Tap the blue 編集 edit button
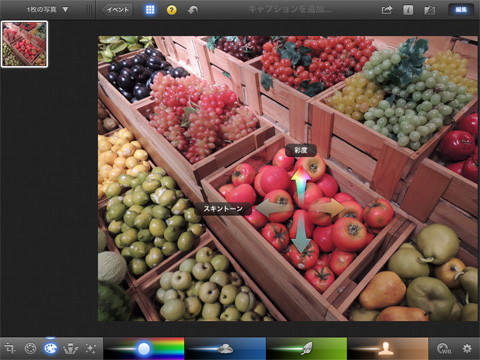Viewport: 480px width, 360px height. pyautogui.click(x=461, y=10)
